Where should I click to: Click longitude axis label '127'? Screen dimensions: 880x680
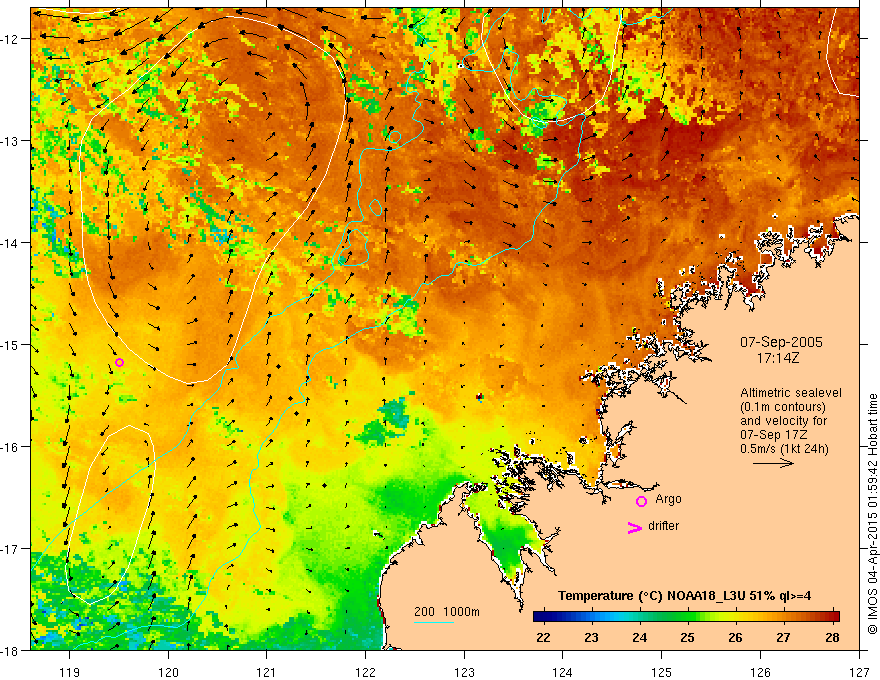tap(859, 672)
